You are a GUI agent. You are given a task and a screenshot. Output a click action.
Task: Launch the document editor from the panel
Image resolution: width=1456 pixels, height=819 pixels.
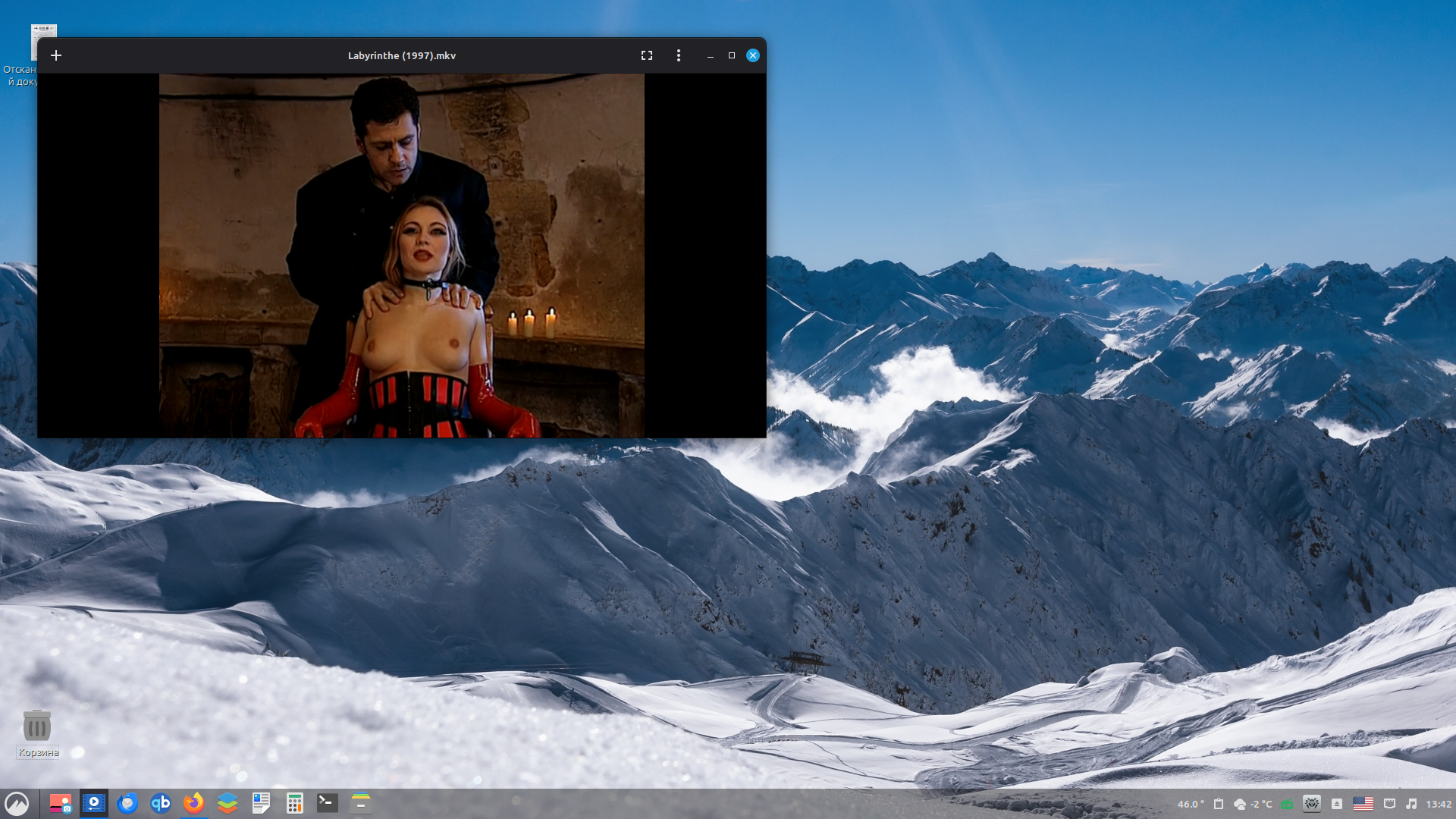coord(261,803)
